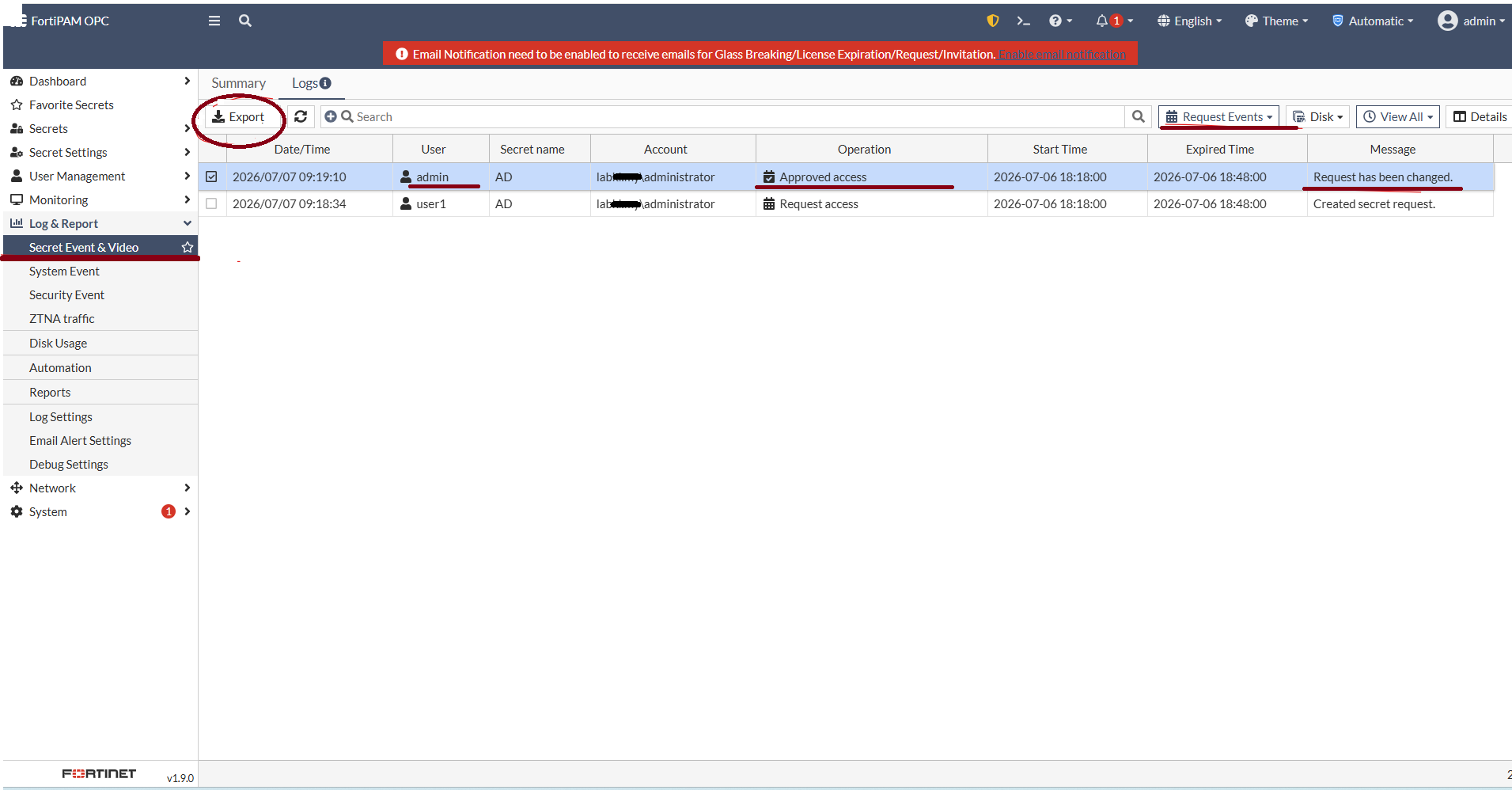Viewport: 1512px width, 790px height.
Task: Click the Approved access calendar icon
Action: (x=769, y=177)
